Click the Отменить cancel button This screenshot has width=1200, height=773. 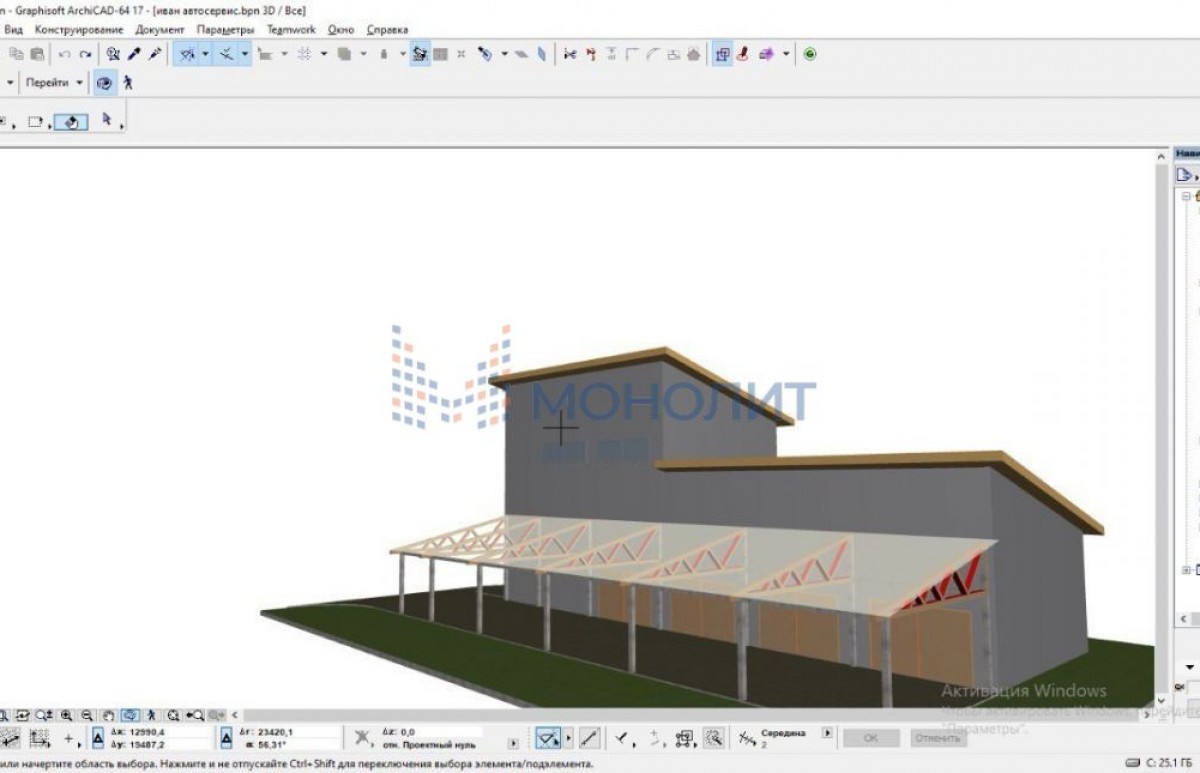pos(938,738)
